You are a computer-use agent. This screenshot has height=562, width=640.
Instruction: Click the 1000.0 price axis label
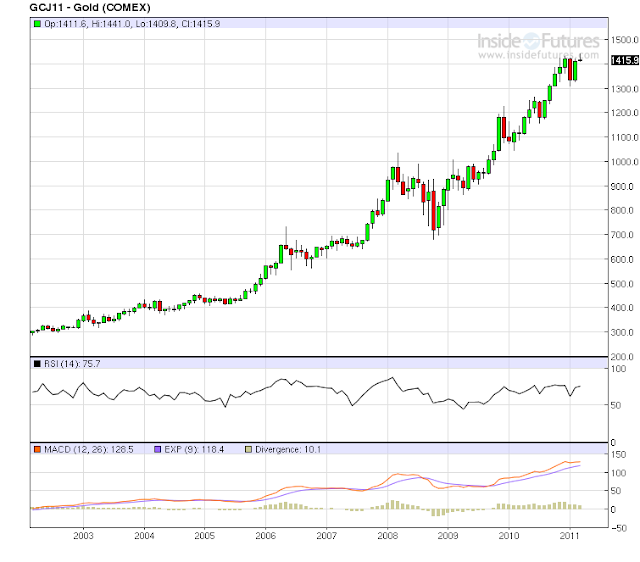(x=624, y=162)
